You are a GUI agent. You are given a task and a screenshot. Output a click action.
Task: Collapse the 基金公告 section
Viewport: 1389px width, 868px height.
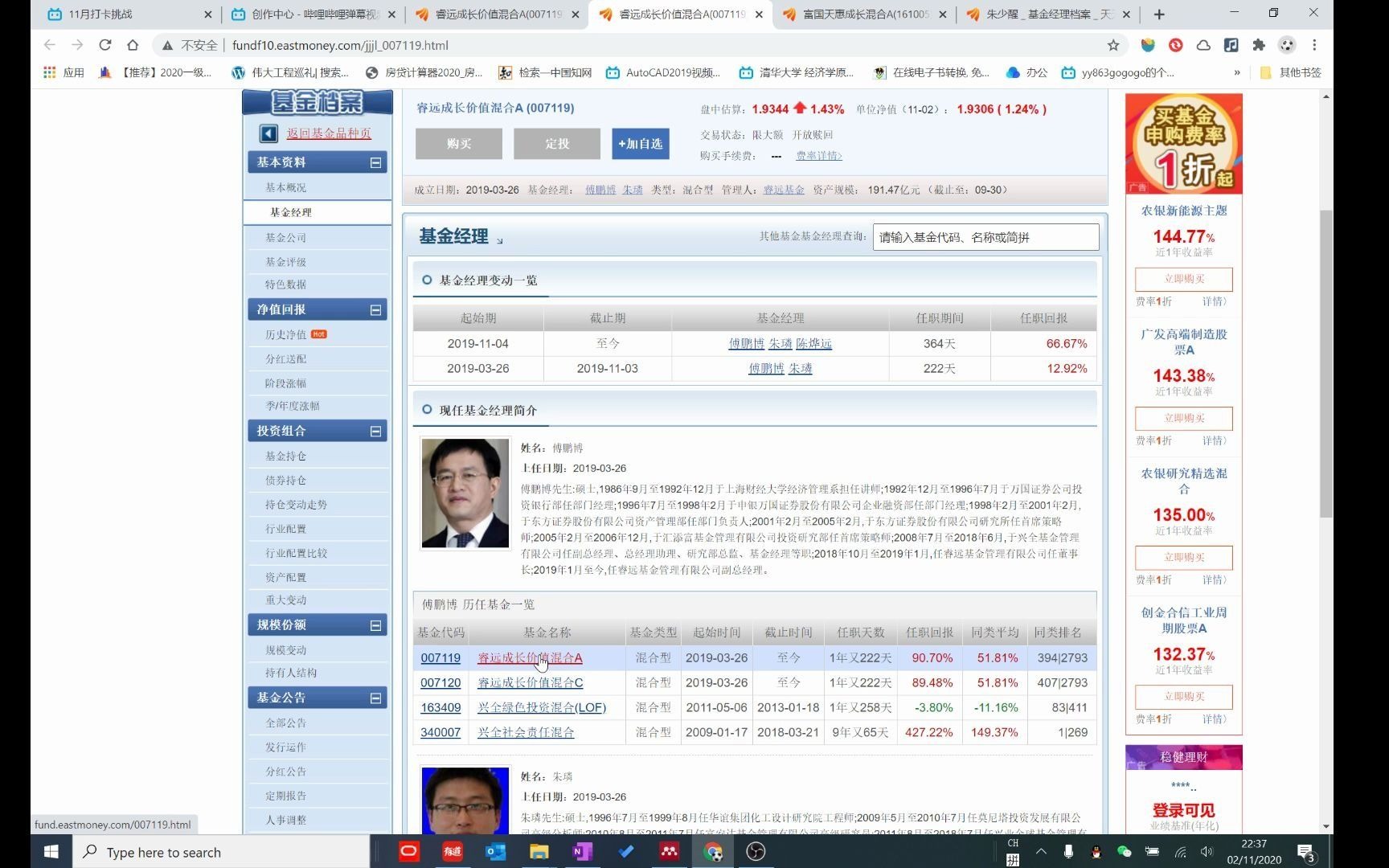[375, 698]
